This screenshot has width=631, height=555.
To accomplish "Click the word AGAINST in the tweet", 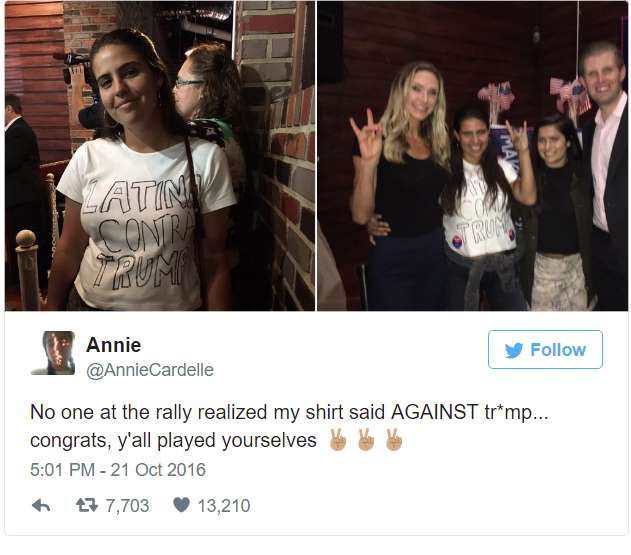I will [434, 412].
